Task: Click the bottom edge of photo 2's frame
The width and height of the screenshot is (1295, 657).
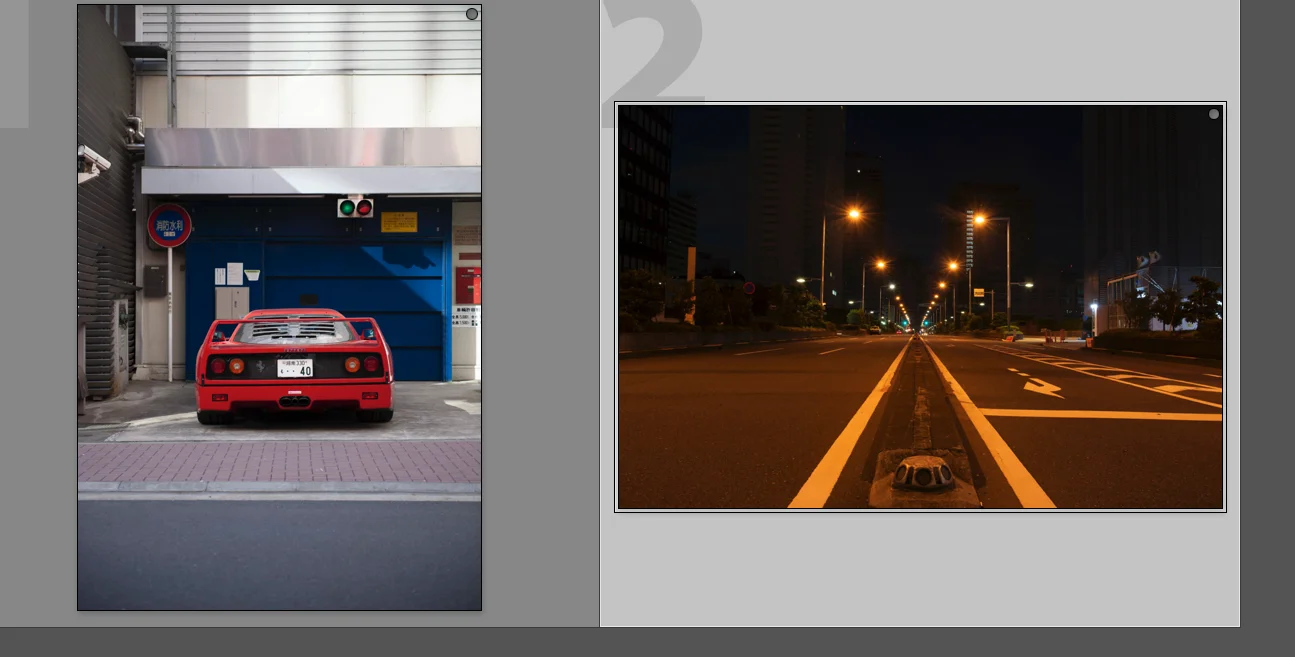Action: click(x=920, y=512)
